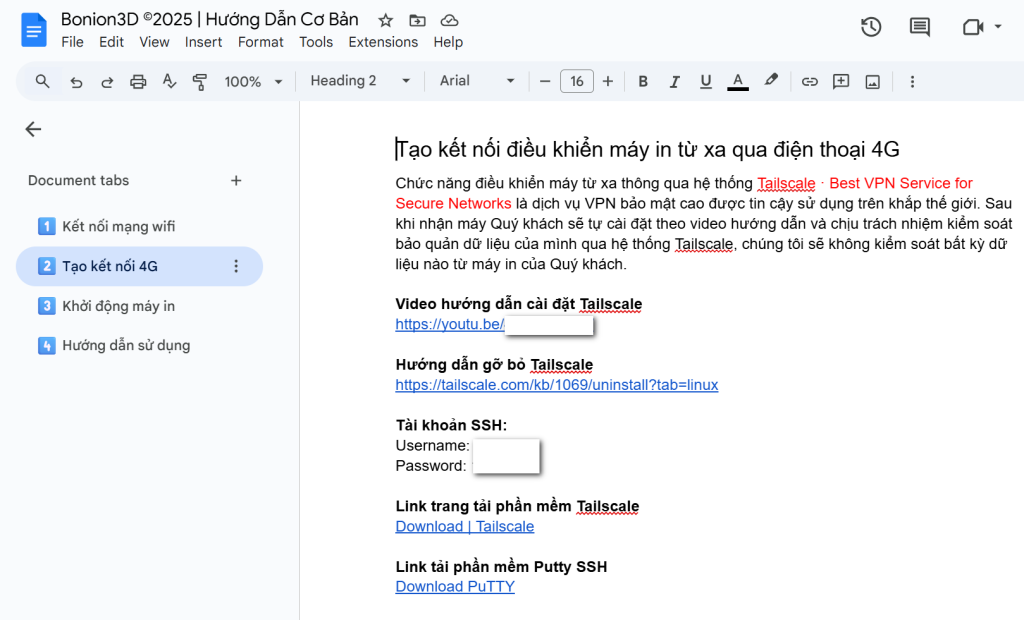Activate paint format tool
This screenshot has height=620, width=1024.
pos(200,82)
